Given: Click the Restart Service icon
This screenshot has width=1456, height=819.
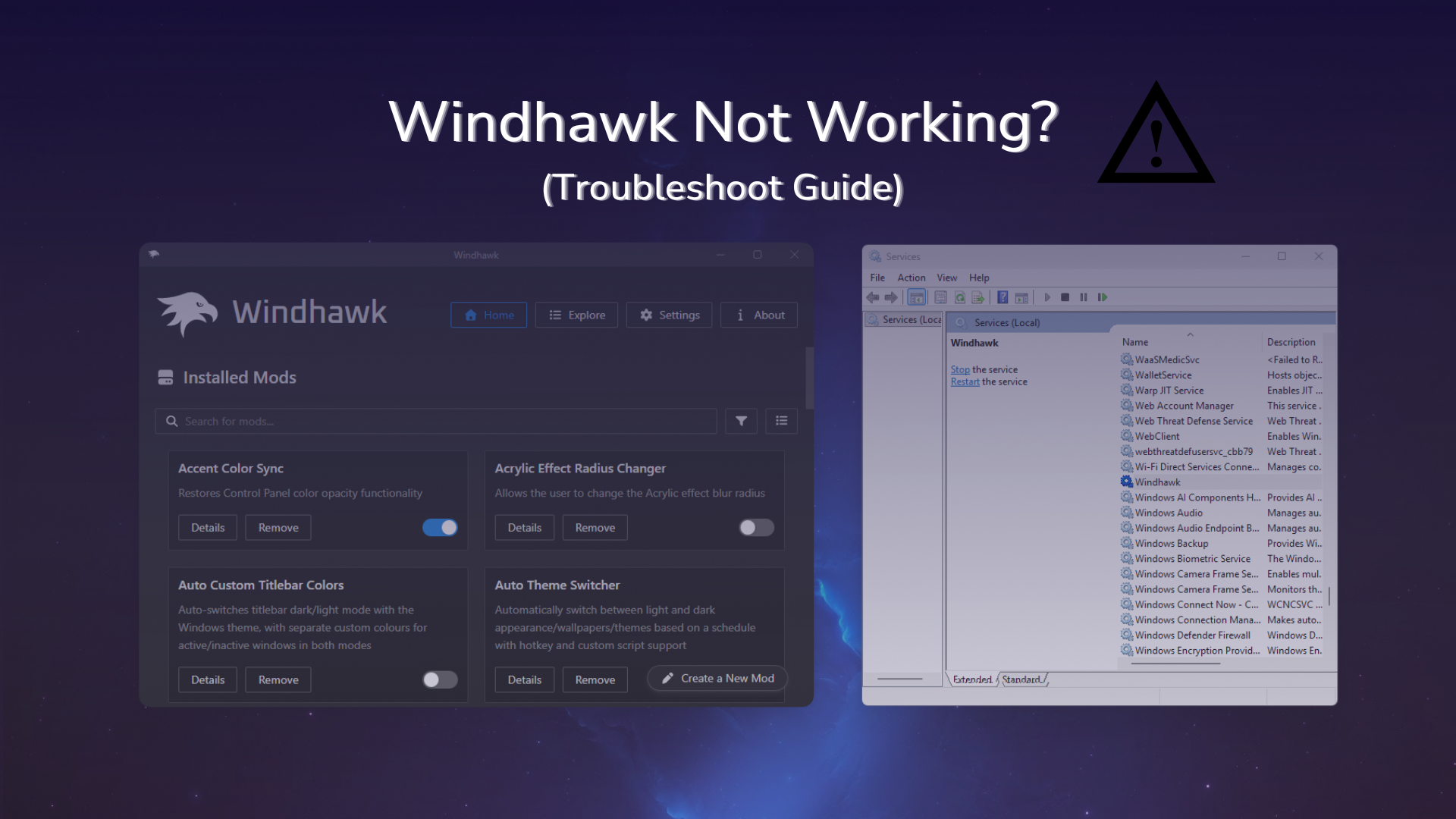Looking at the screenshot, I should click(x=1103, y=297).
